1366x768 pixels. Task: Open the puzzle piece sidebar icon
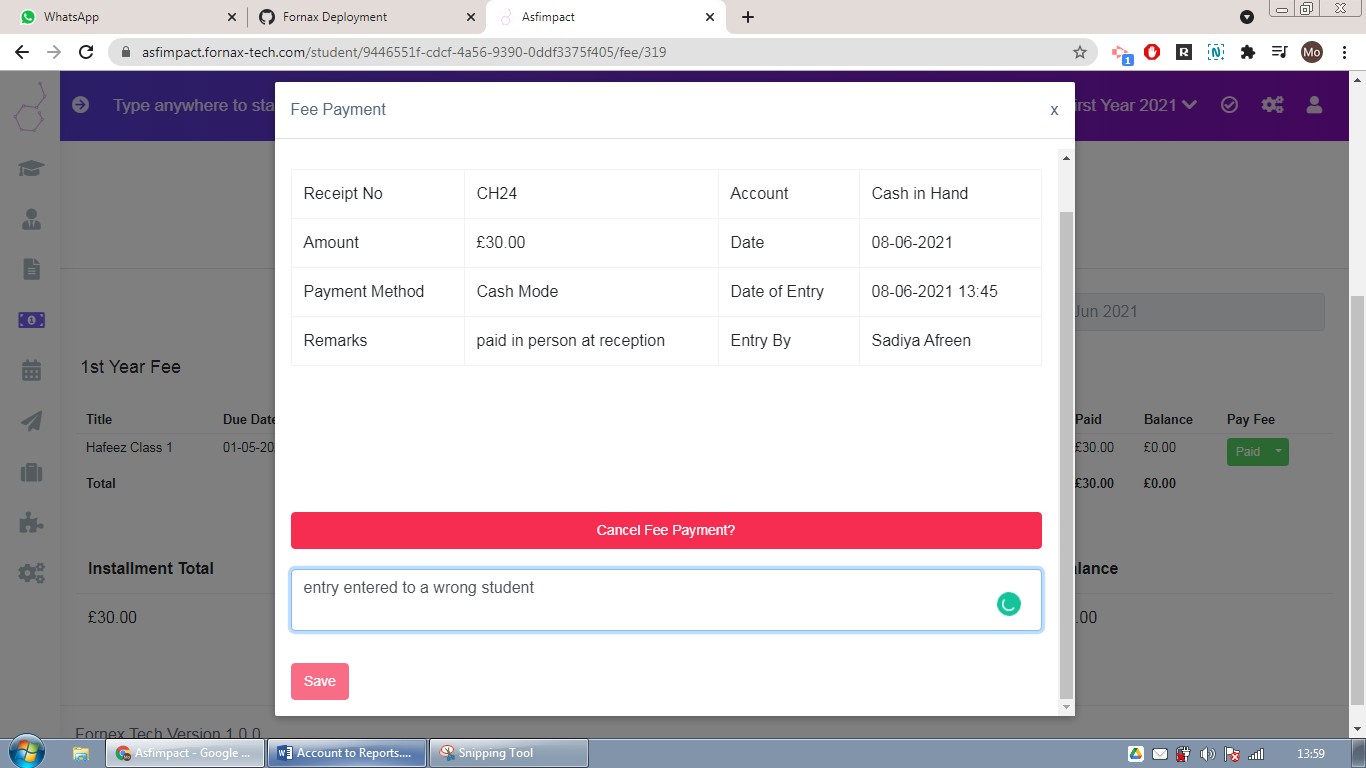[x=31, y=522]
